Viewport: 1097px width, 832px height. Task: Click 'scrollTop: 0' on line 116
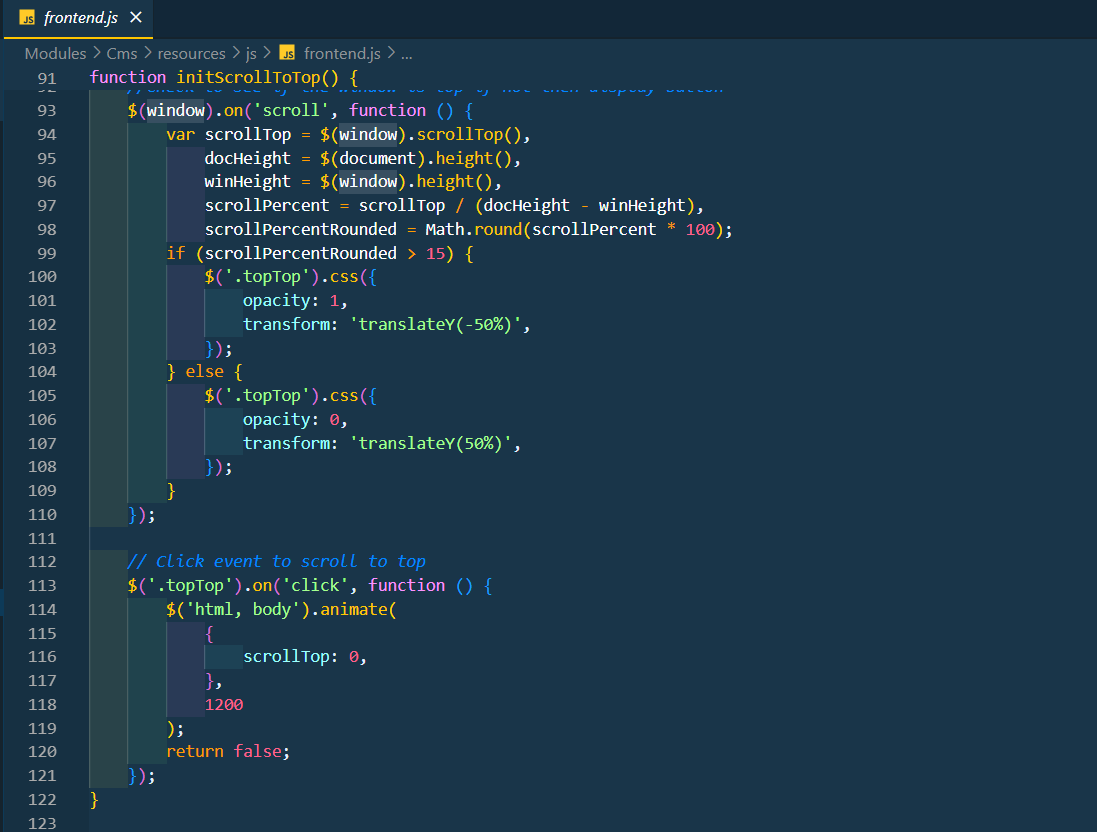point(301,657)
